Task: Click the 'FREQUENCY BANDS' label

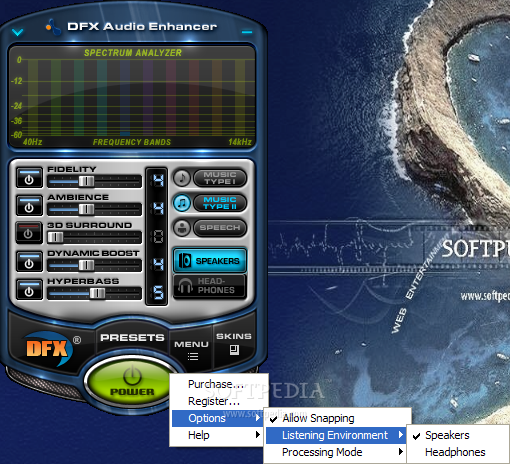Action: pyautogui.click(x=132, y=142)
